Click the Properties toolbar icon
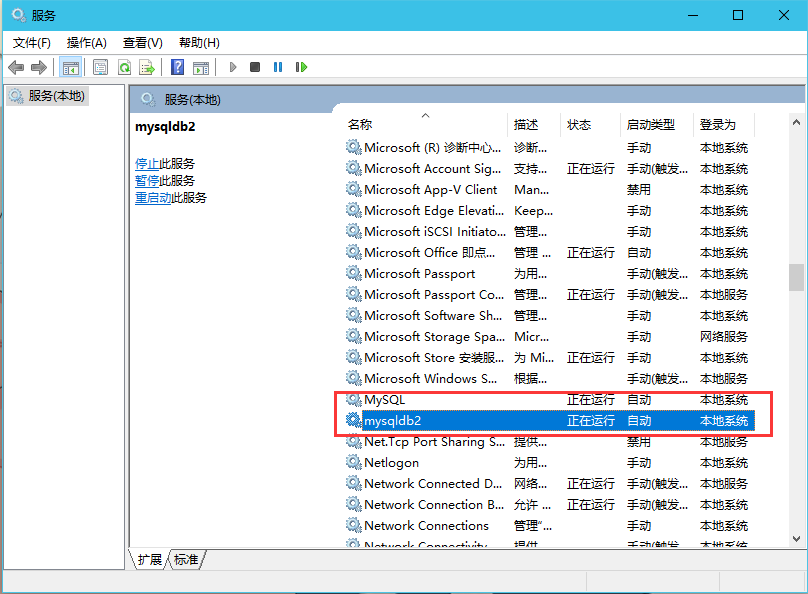 click(x=100, y=67)
